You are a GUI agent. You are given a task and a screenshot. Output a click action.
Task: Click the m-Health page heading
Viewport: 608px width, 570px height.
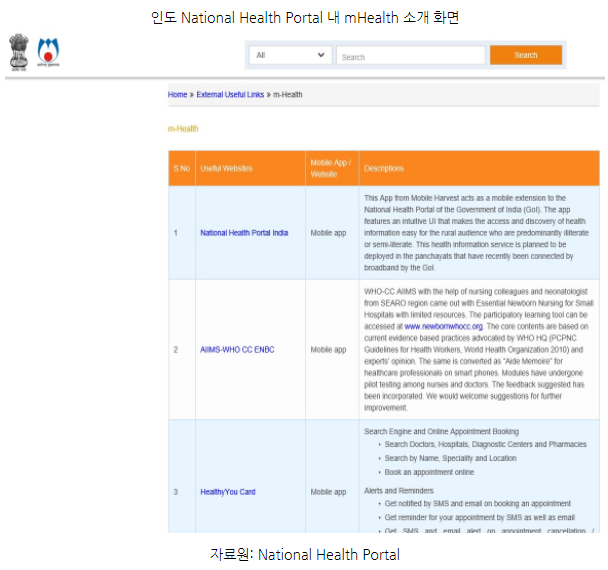click(183, 129)
